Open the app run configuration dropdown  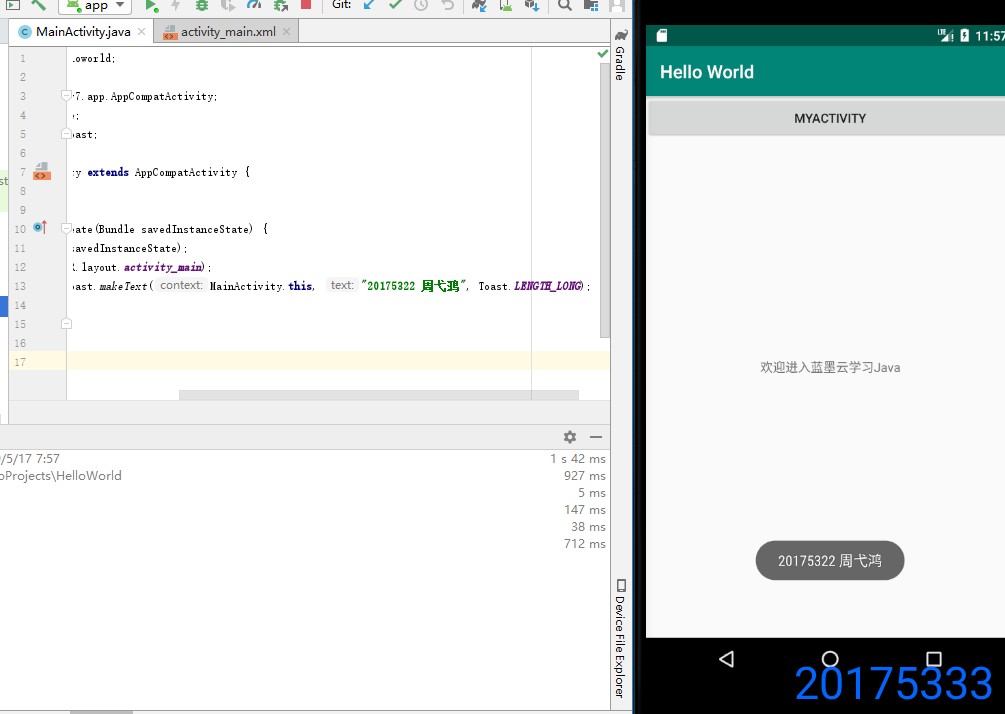pyautogui.click(x=95, y=6)
